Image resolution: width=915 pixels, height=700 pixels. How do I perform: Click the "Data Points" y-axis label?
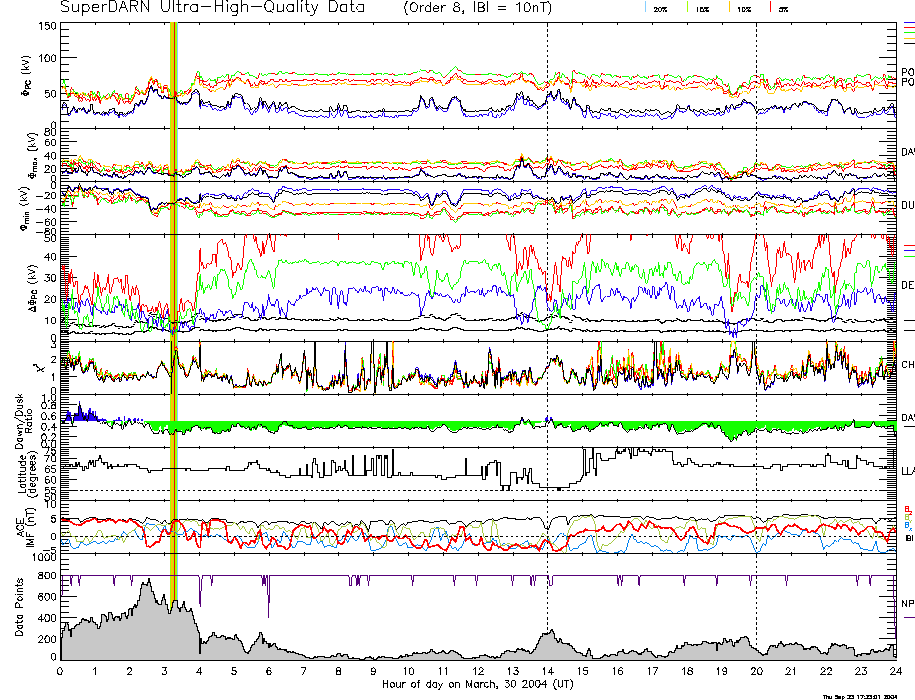coord(20,607)
